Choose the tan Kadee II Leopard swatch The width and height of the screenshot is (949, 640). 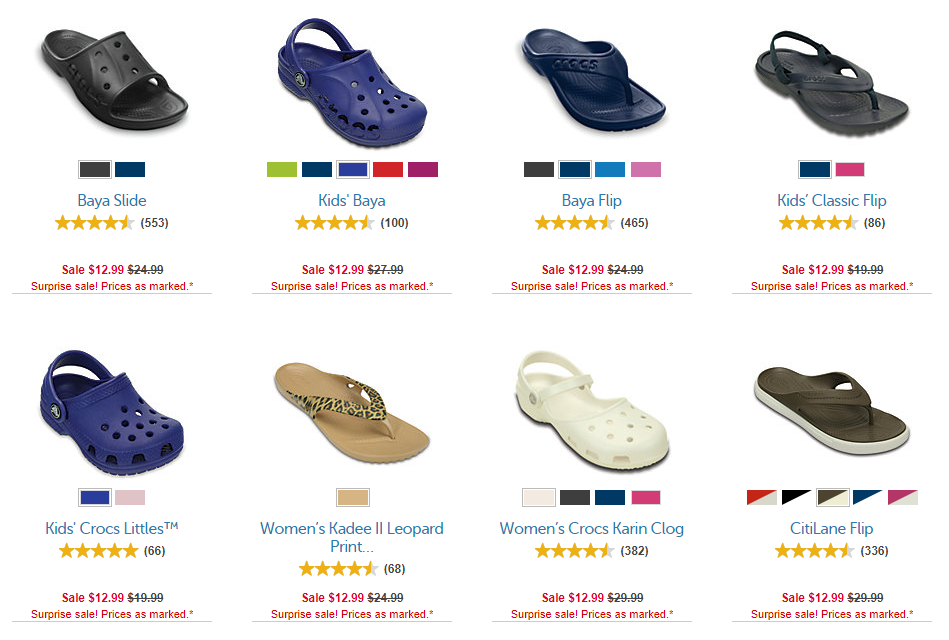coord(353,498)
